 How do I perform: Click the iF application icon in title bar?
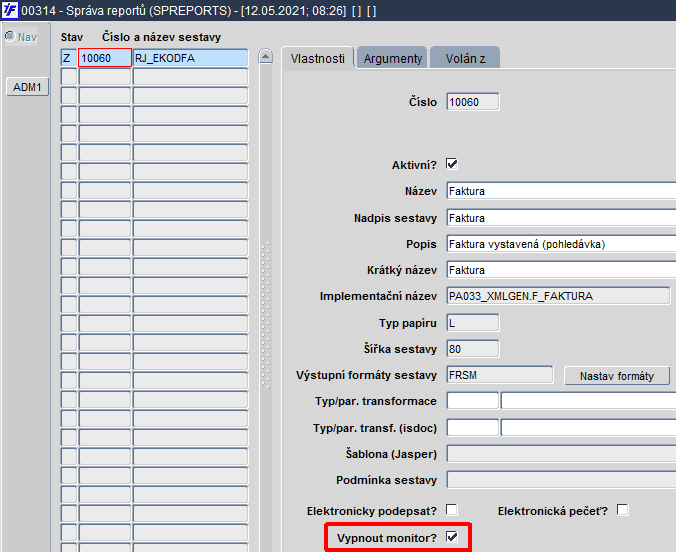[x=9, y=10]
